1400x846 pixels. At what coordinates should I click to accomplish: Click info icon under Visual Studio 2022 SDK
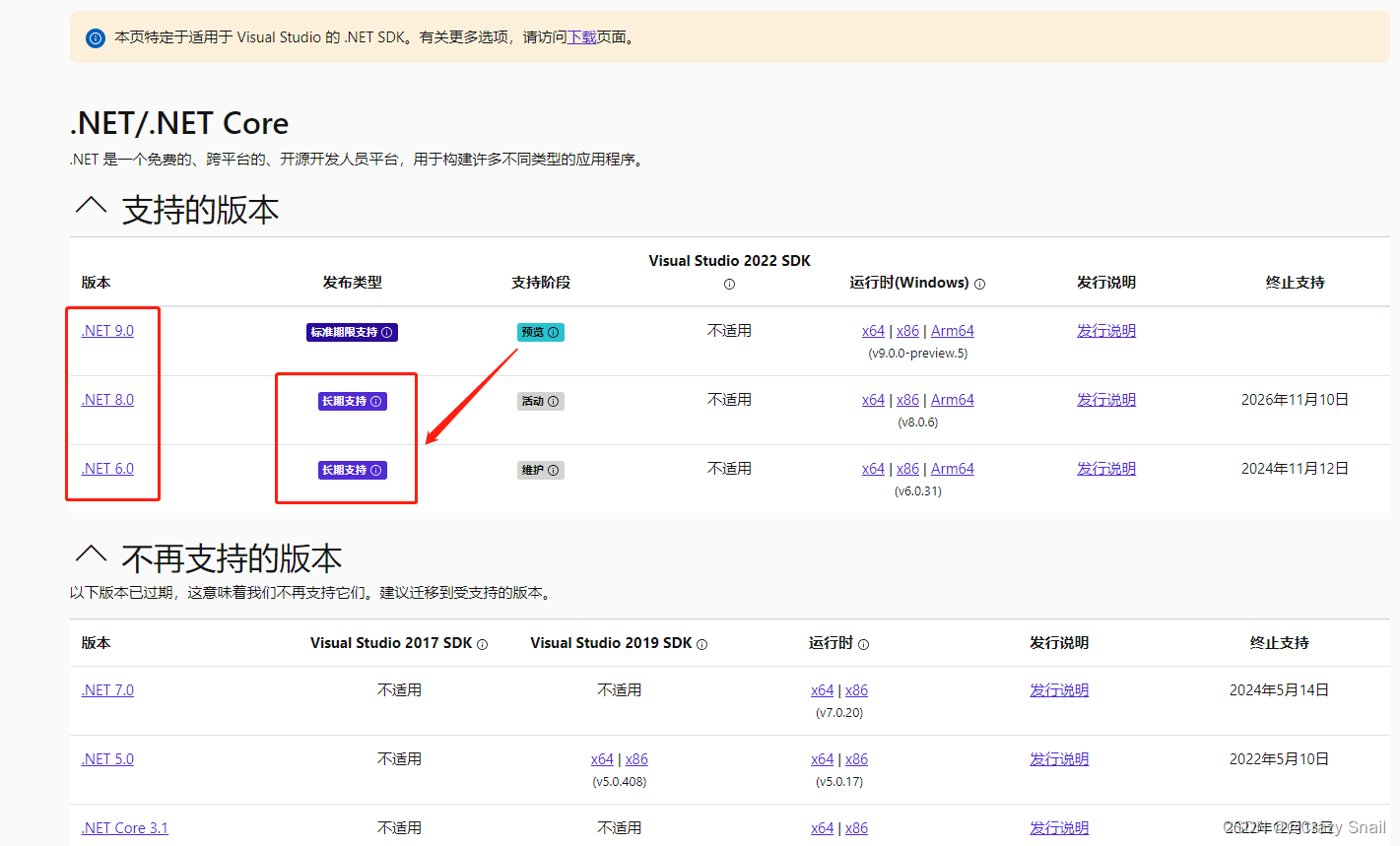(x=729, y=284)
